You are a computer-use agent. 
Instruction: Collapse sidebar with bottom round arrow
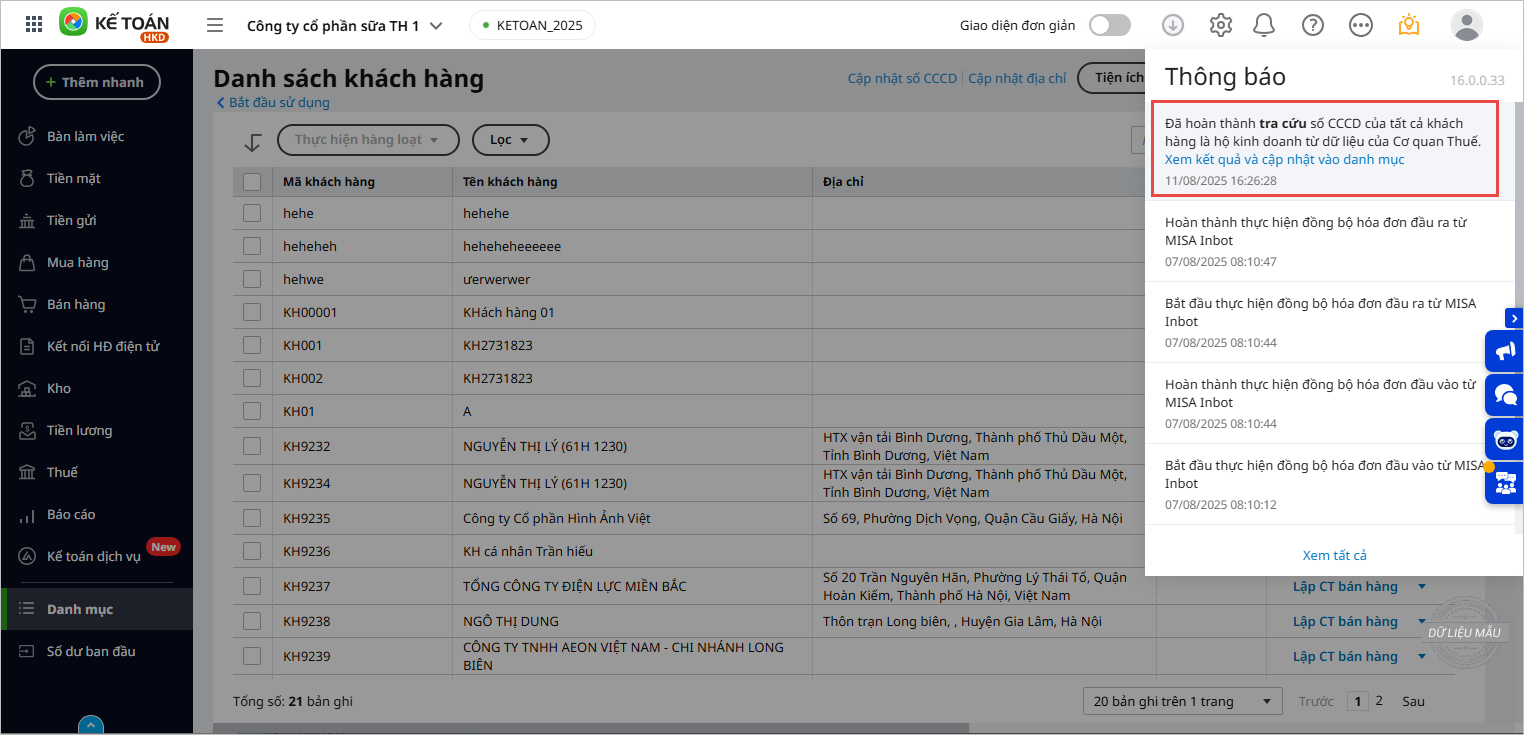coord(91,724)
